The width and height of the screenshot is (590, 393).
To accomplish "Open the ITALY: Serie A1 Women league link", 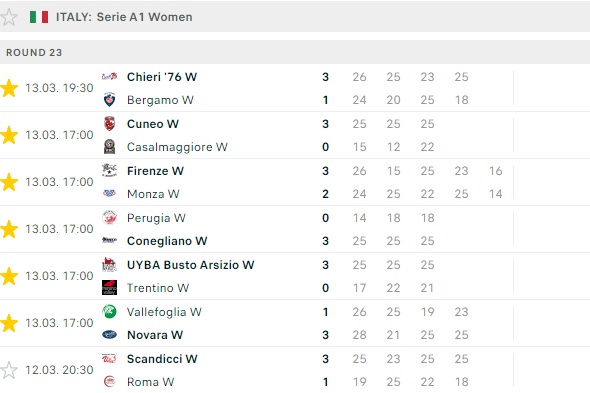I will [x=124, y=17].
